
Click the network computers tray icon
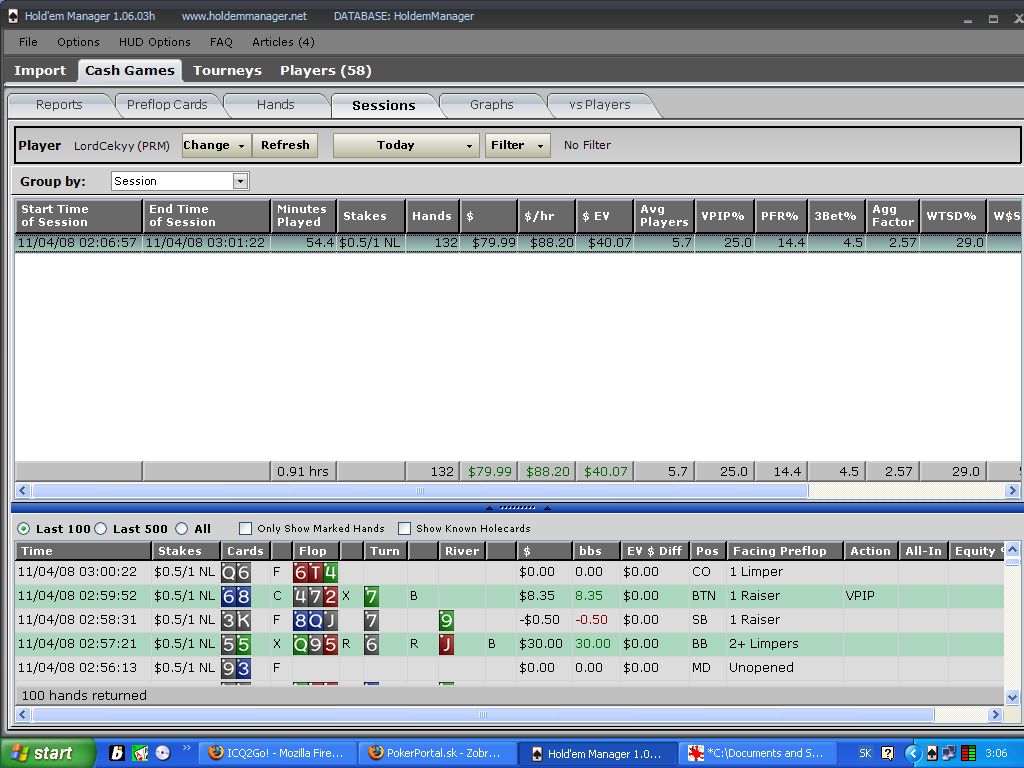click(x=948, y=753)
